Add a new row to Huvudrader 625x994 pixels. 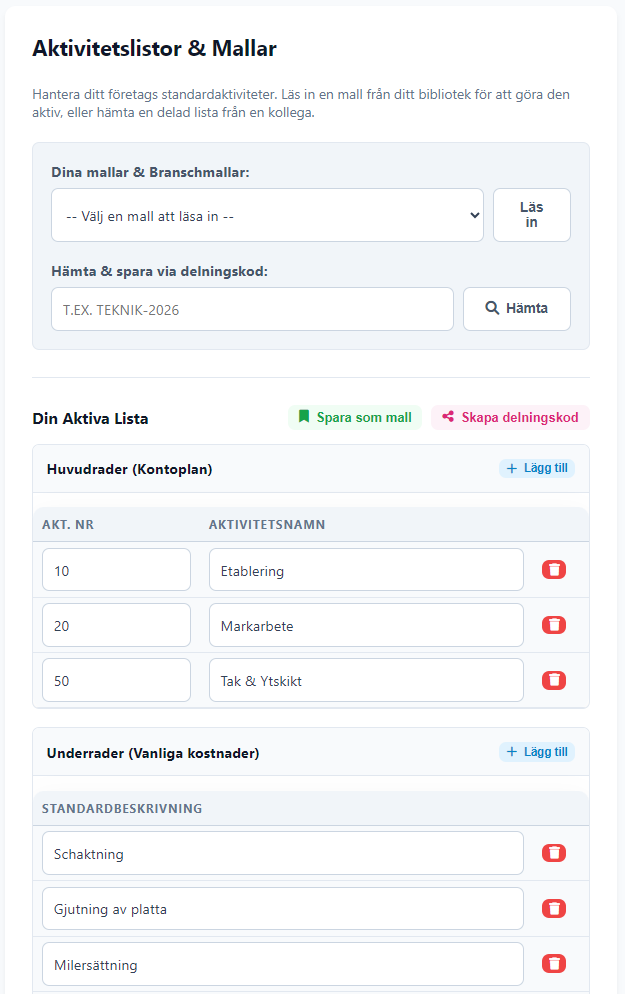pyautogui.click(x=537, y=468)
